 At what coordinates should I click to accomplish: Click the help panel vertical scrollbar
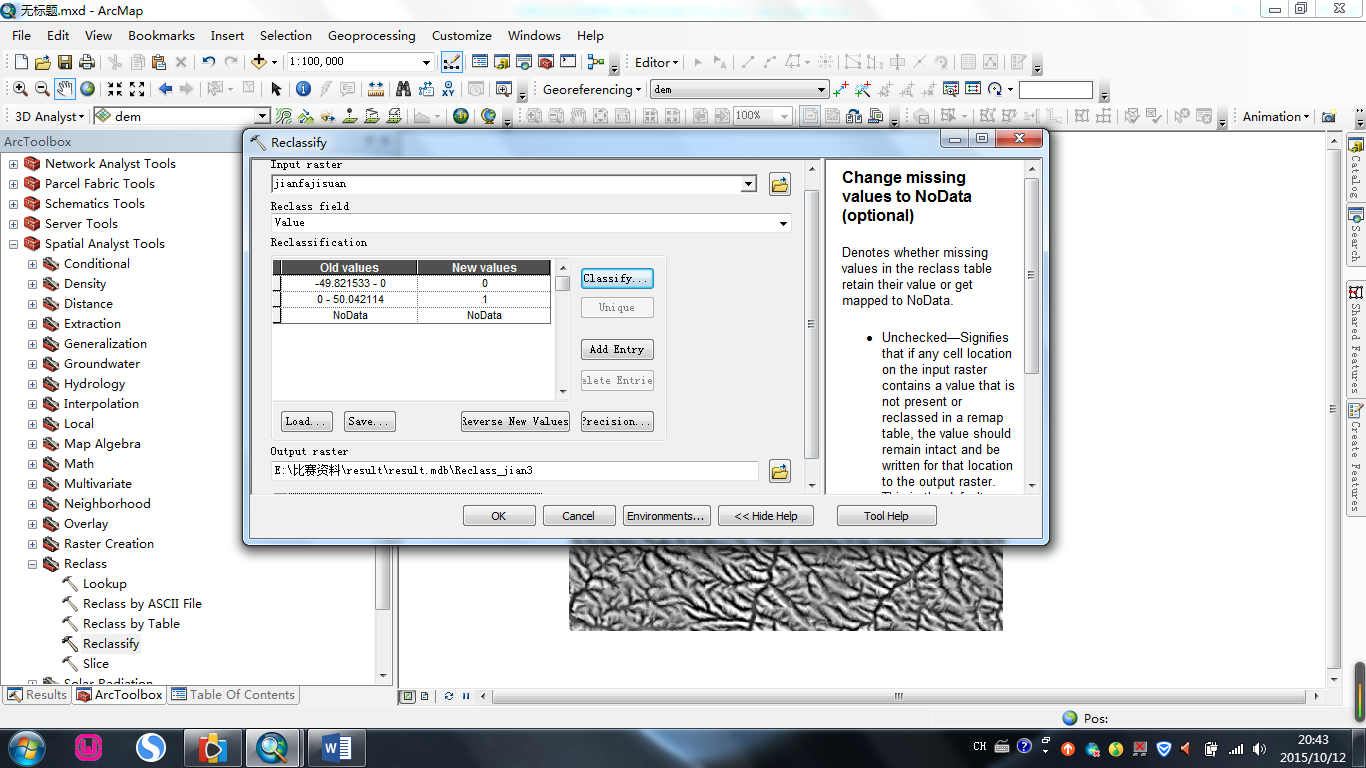(1032, 275)
